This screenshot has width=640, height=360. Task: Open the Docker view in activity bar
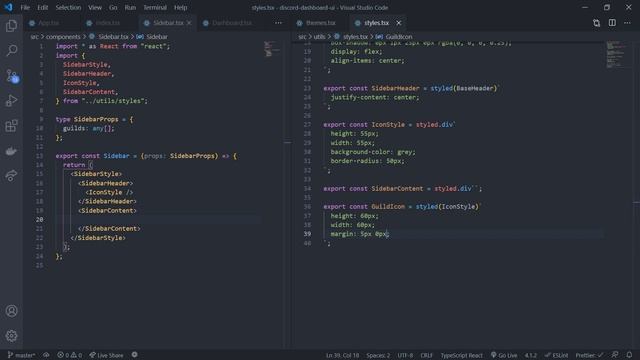coord(11,151)
